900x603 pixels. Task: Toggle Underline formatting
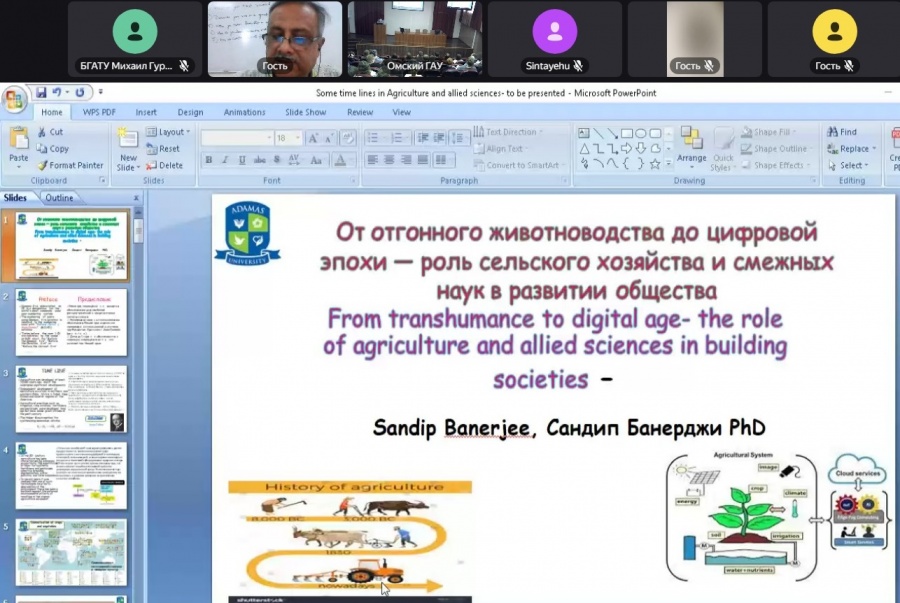241,160
